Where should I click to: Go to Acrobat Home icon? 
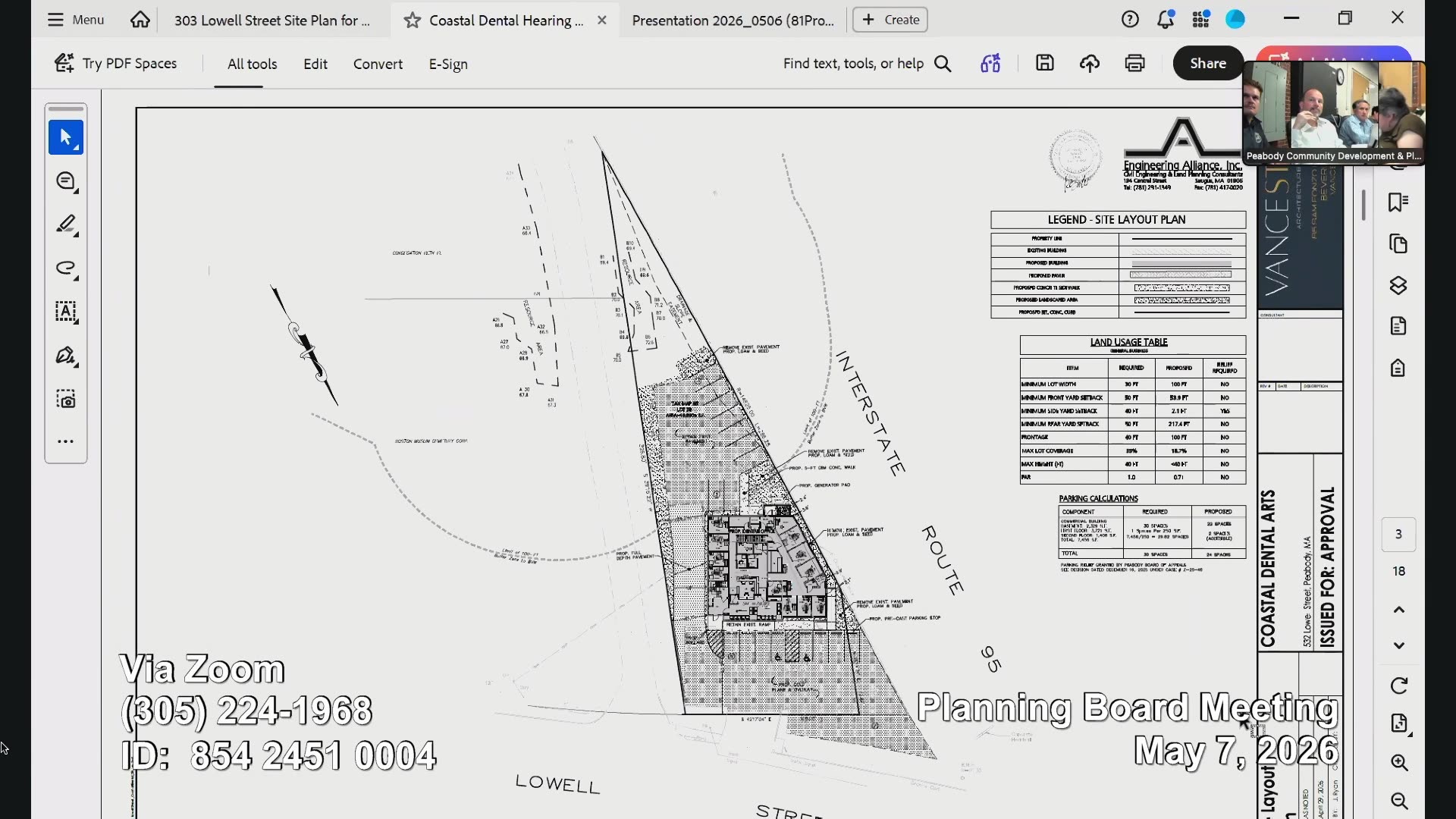(x=140, y=20)
